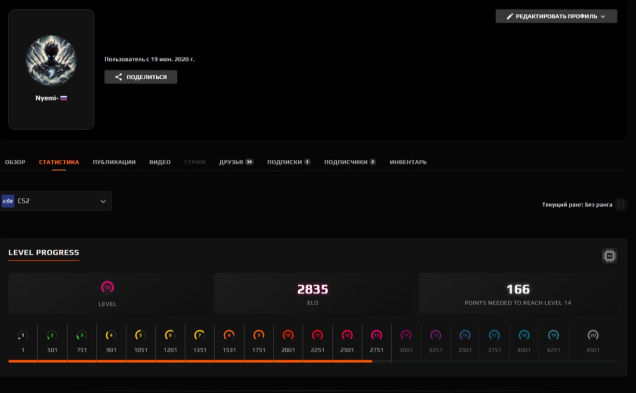Click the 3001 threshold value

(406, 350)
